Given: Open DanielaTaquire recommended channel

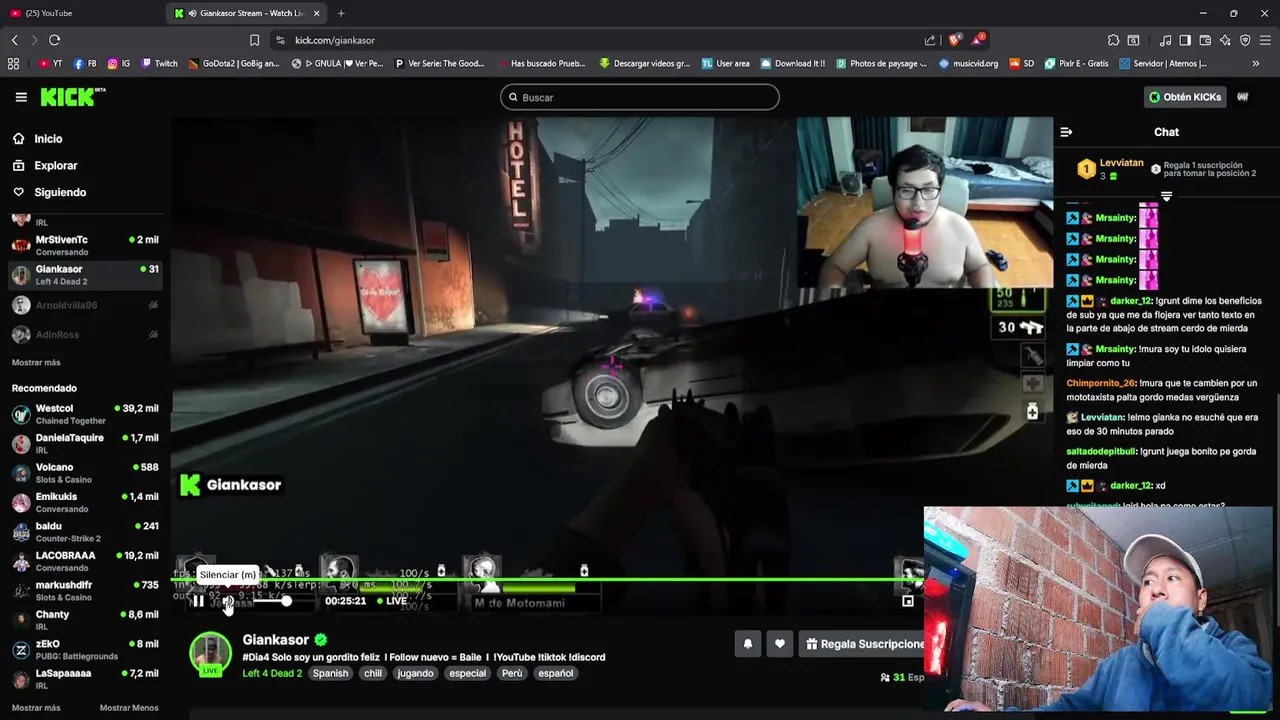Looking at the screenshot, I should (85, 443).
